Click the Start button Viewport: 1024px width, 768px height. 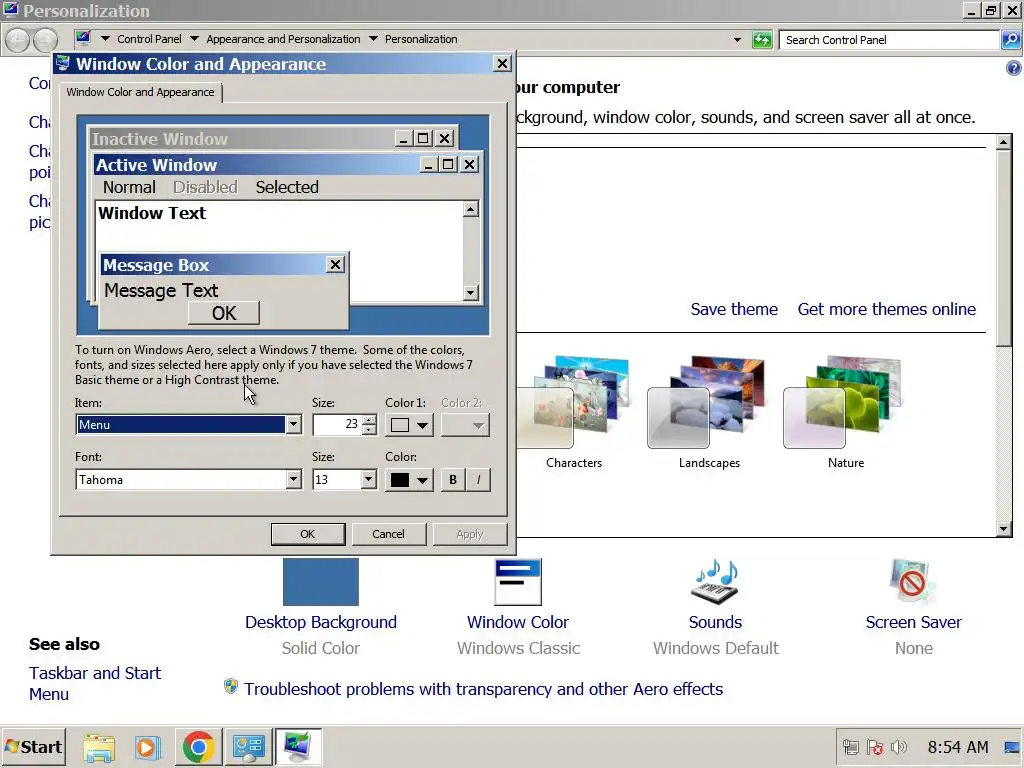[33, 746]
